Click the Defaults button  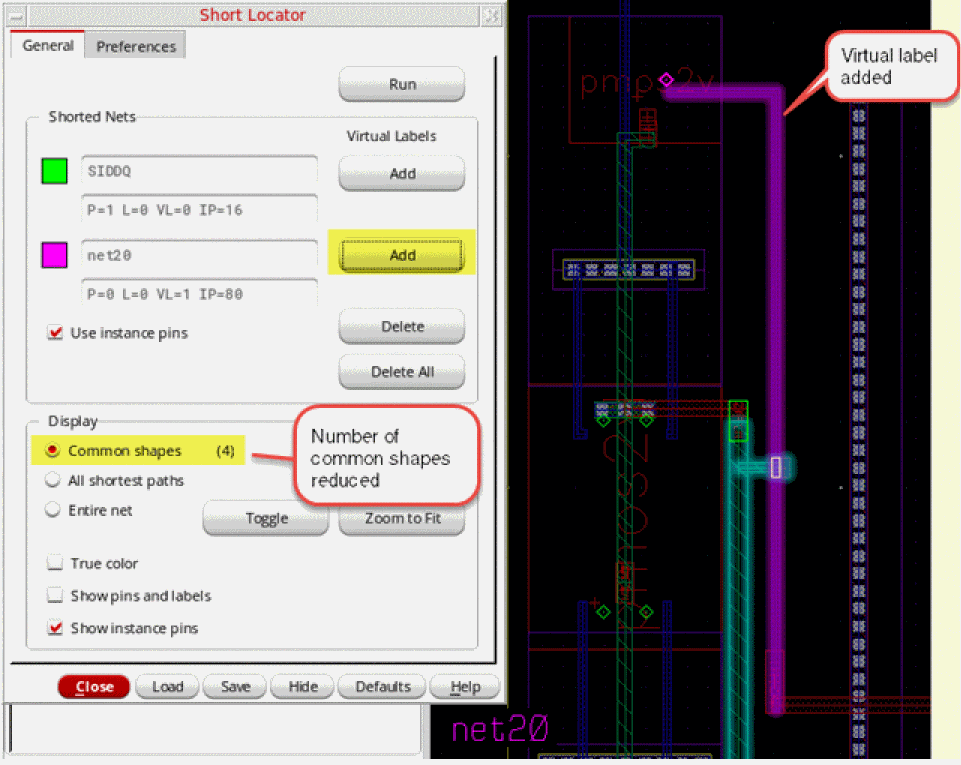coord(382,687)
